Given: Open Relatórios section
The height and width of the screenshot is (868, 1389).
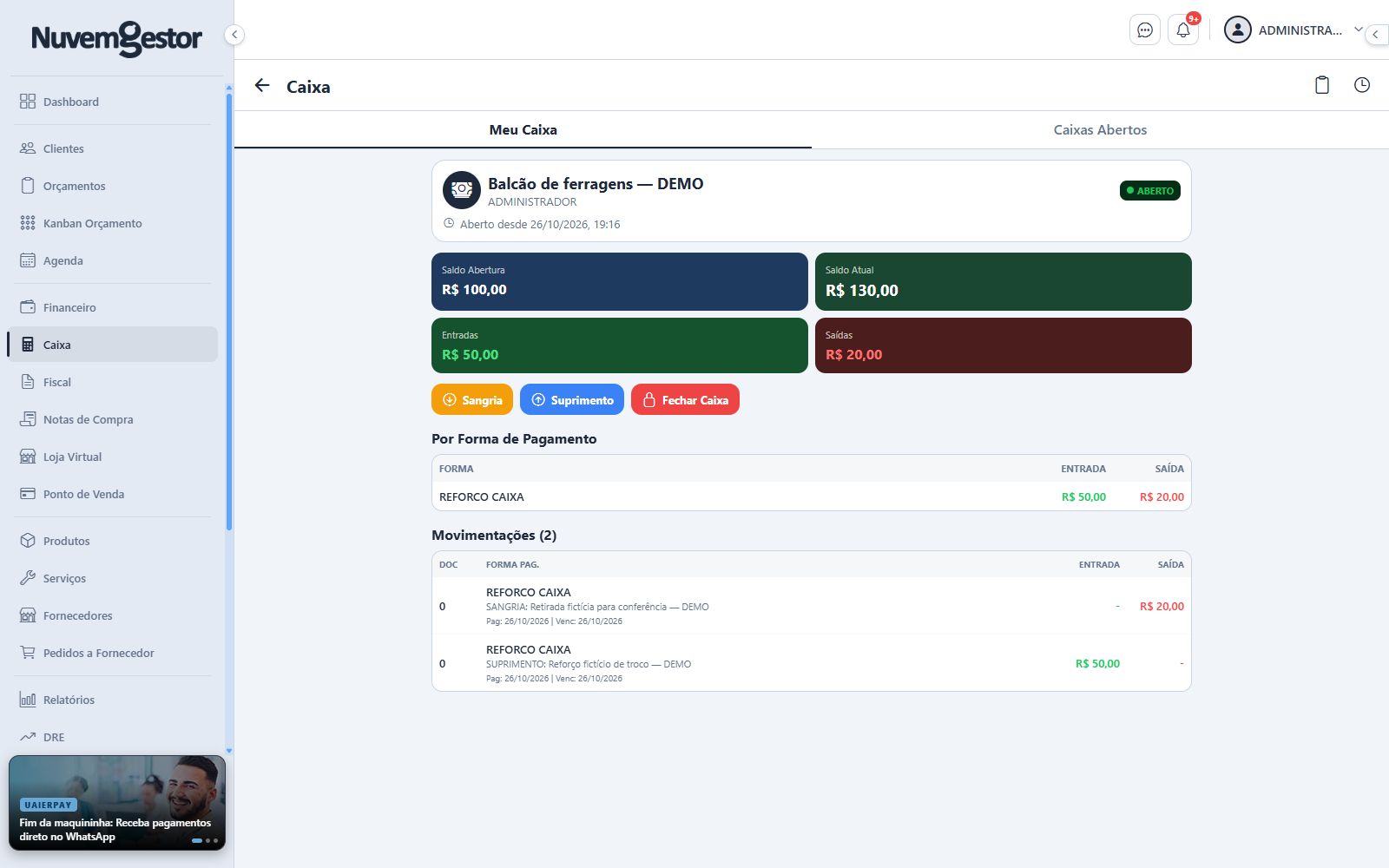Looking at the screenshot, I should 113,700.
